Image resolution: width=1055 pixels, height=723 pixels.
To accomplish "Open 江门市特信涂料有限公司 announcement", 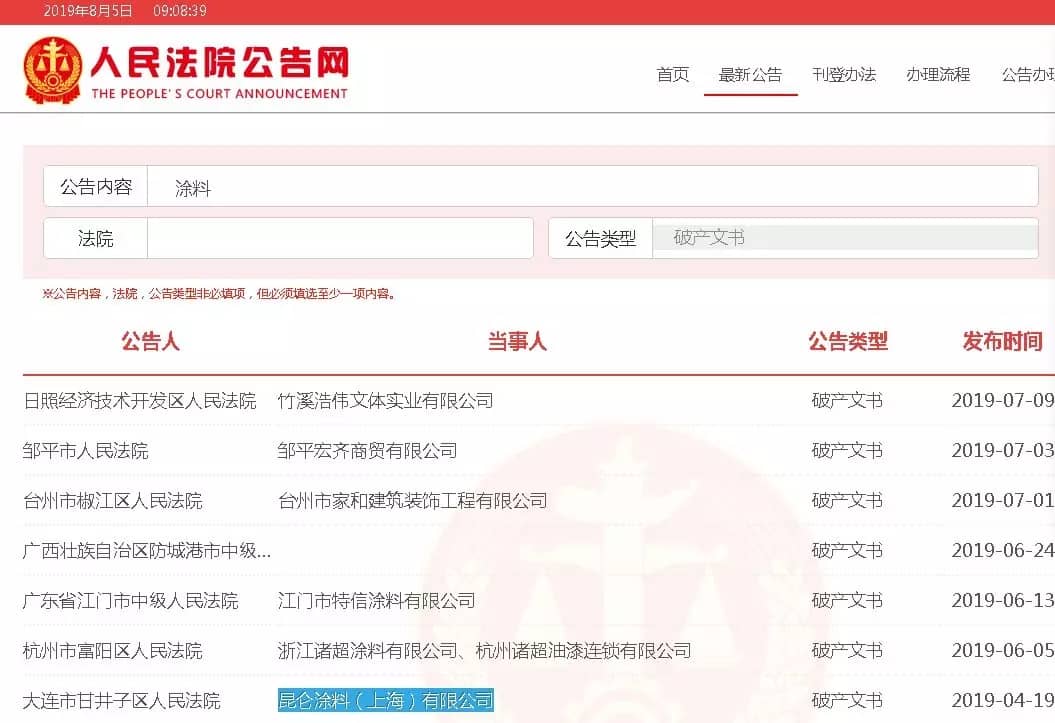I will (x=376, y=601).
